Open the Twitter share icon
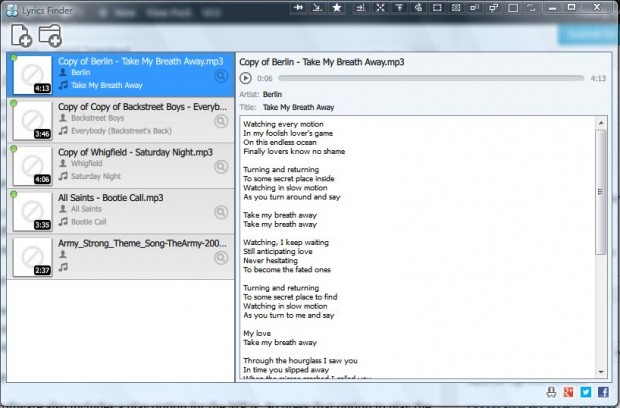 (586, 392)
